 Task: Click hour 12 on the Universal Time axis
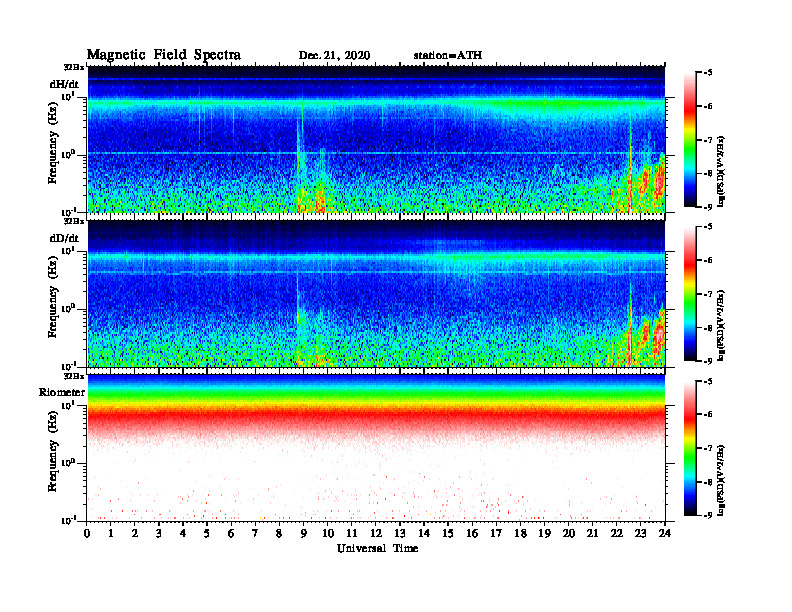point(376,533)
